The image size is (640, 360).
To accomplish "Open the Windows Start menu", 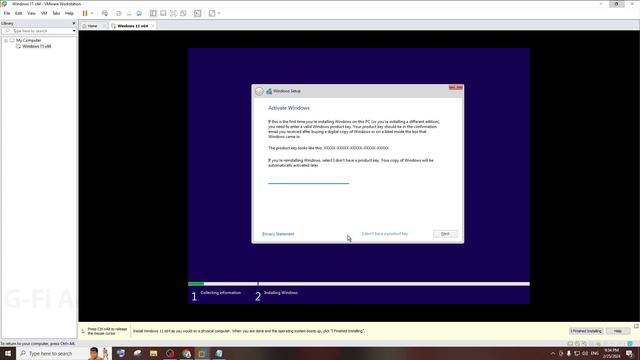I will pos(8,353).
